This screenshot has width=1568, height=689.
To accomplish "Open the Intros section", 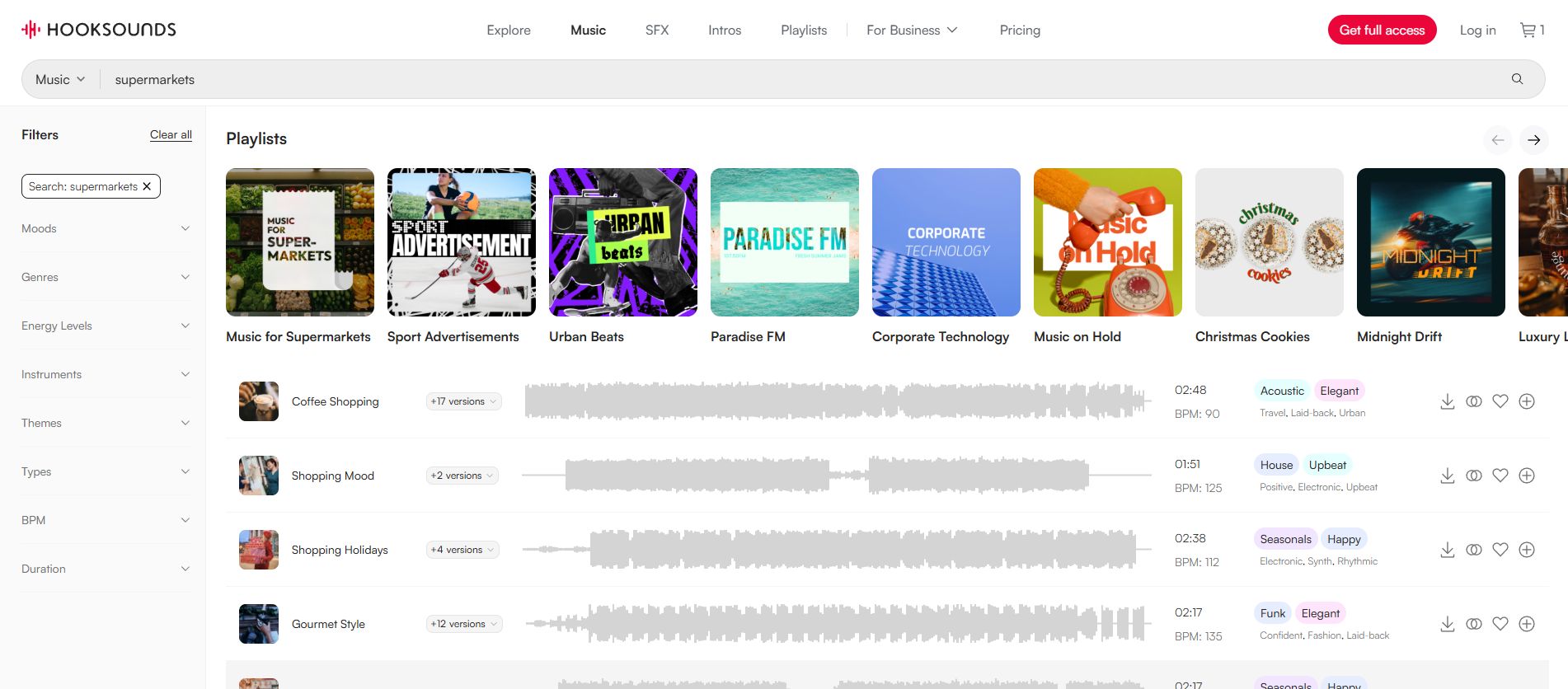I will tap(725, 30).
